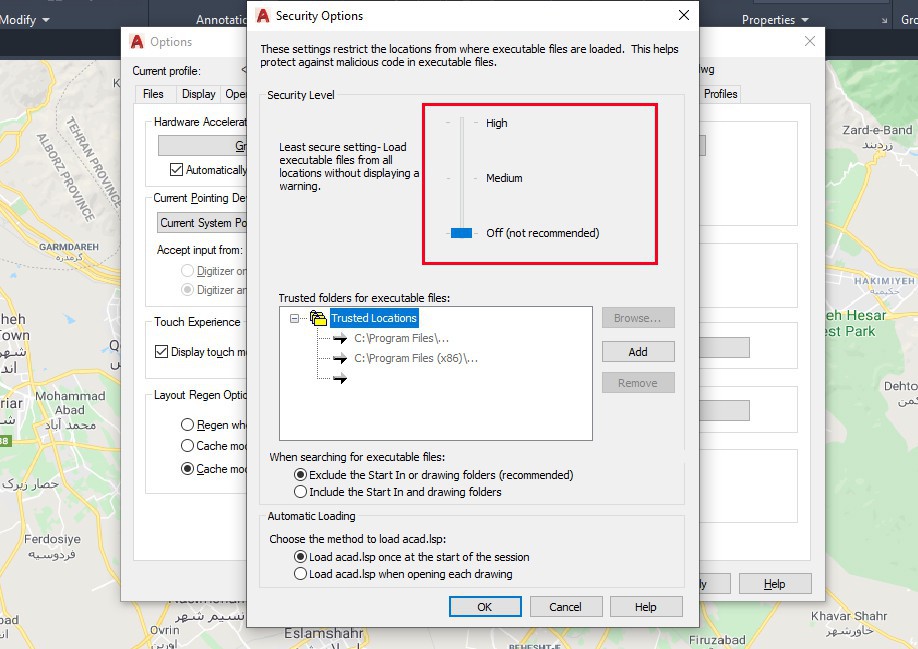This screenshot has height=649, width=918.
Task: Select the checked Cache model radio option
Action: pyautogui.click(x=187, y=469)
